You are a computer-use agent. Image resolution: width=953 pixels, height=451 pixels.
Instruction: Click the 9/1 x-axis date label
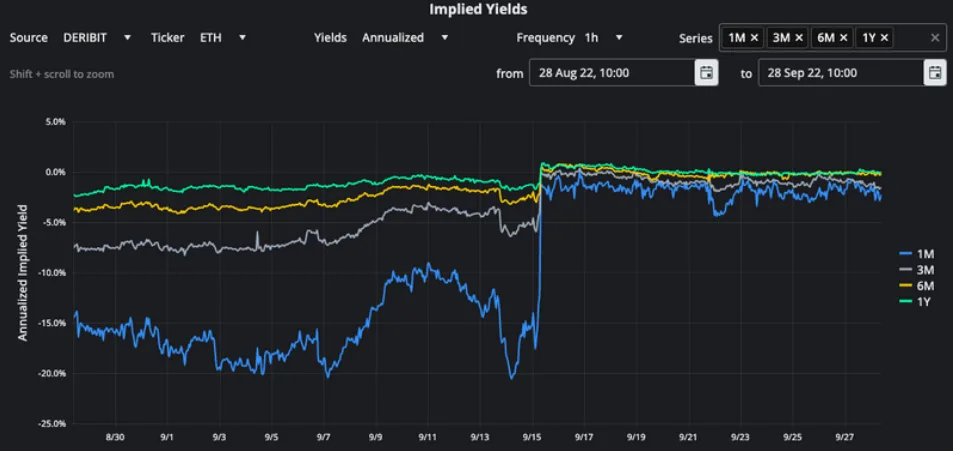pyautogui.click(x=167, y=436)
